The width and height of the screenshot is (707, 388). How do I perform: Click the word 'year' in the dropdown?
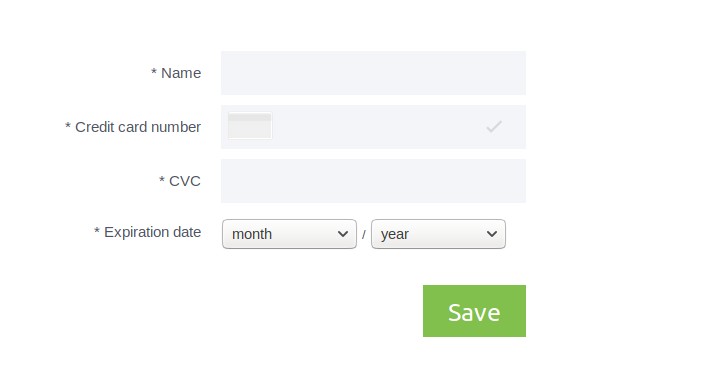395,234
